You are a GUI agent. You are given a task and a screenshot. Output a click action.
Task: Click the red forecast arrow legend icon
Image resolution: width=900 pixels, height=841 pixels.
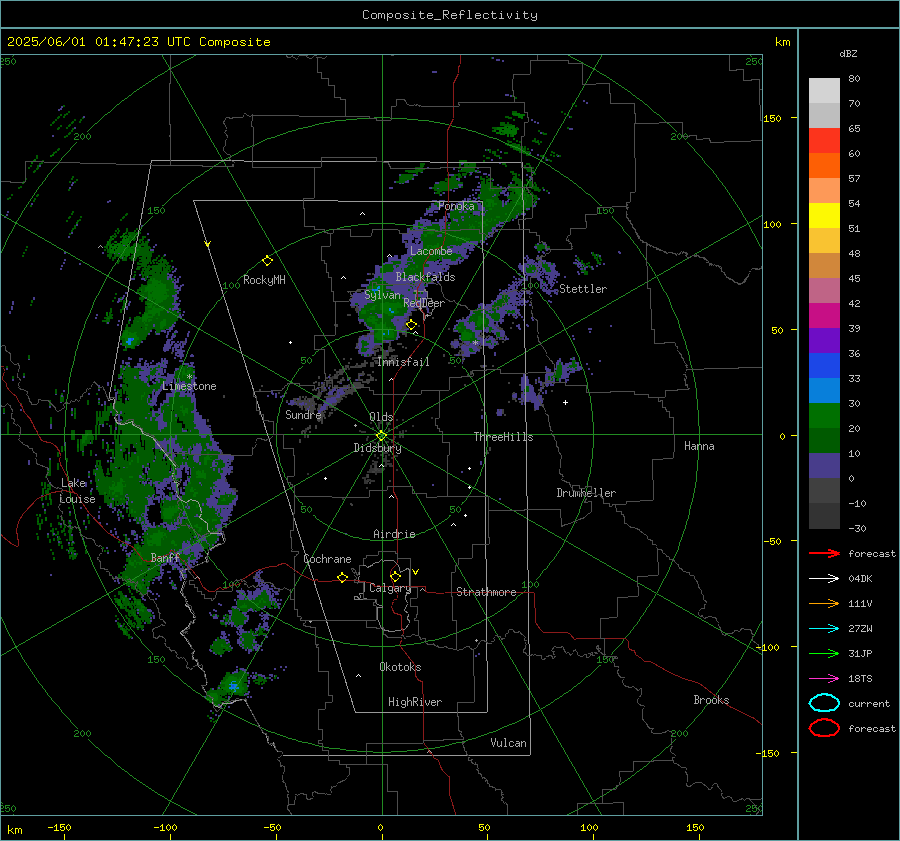pos(824,553)
